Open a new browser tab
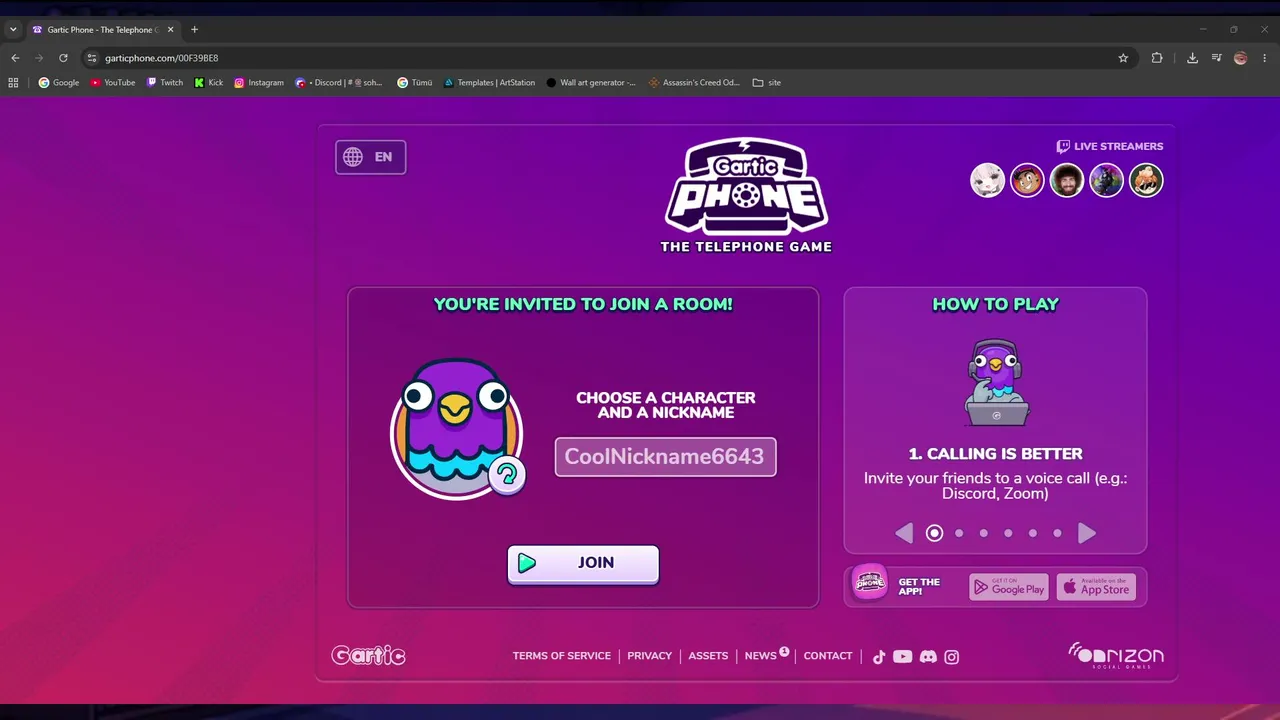Image resolution: width=1280 pixels, height=720 pixels. tap(194, 30)
